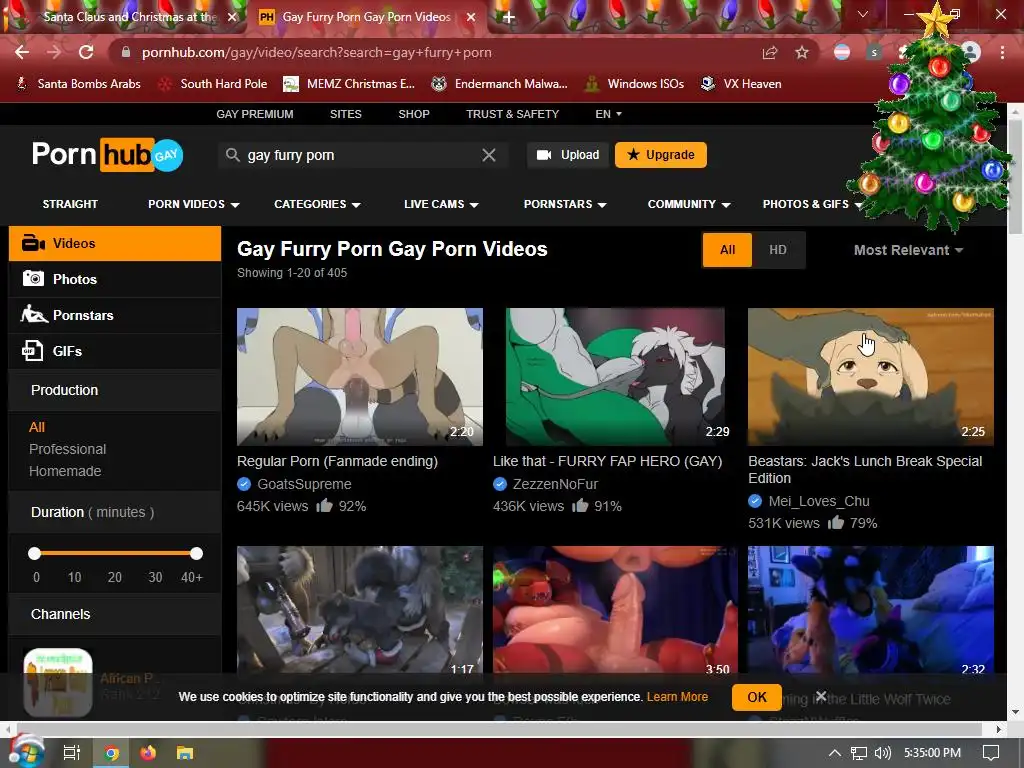This screenshot has height=768, width=1024.
Task: Bookmark this page with the star icon
Action: click(802, 52)
